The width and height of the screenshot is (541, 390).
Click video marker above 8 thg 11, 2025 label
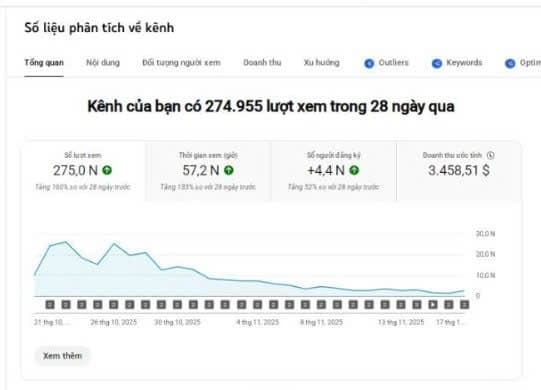point(321,304)
